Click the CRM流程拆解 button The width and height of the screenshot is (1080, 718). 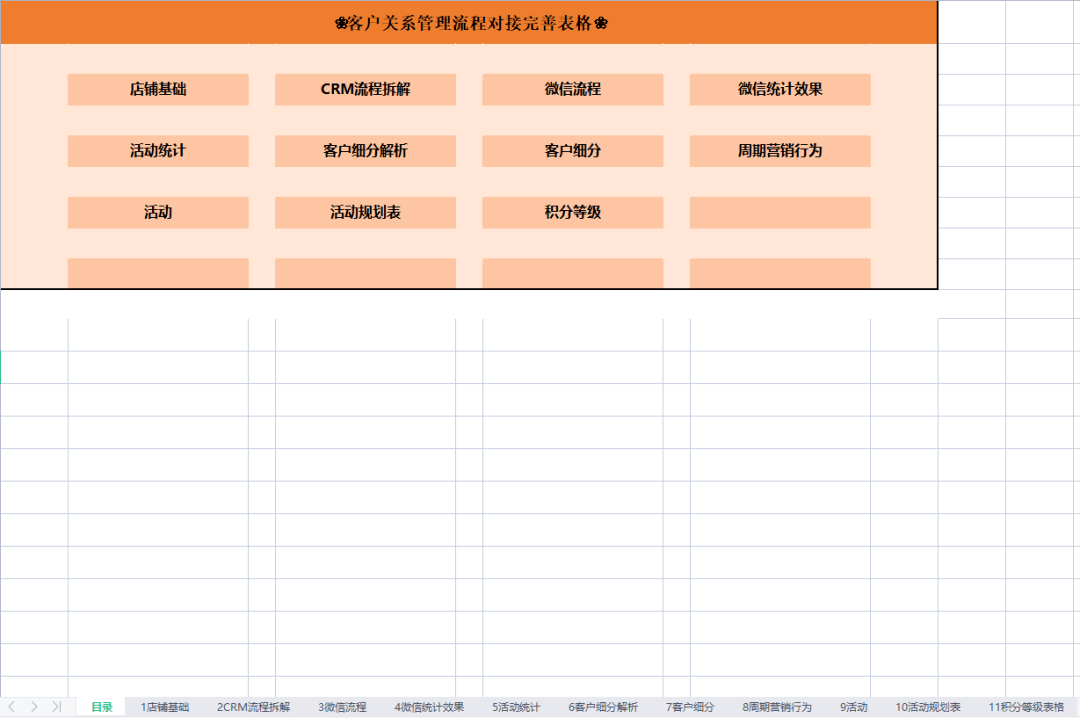click(365, 89)
